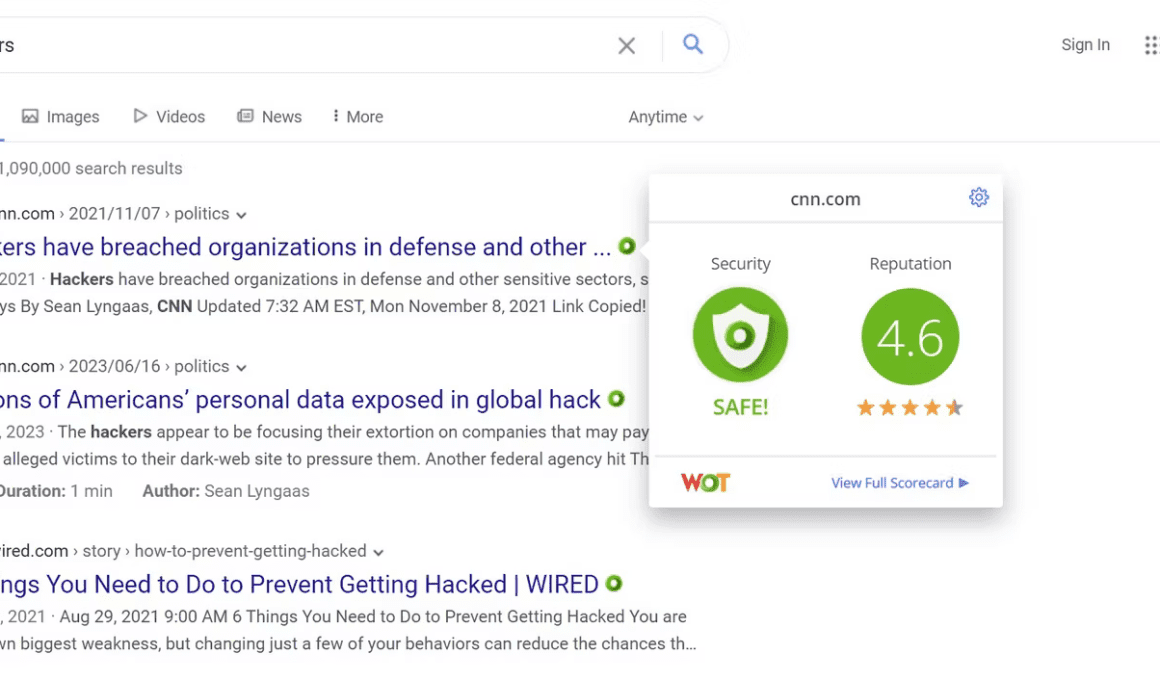The width and height of the screenshot is (1160, 680).
Task: Click WOT green badge beside WIRED result
Action: [x=614, y=583]
